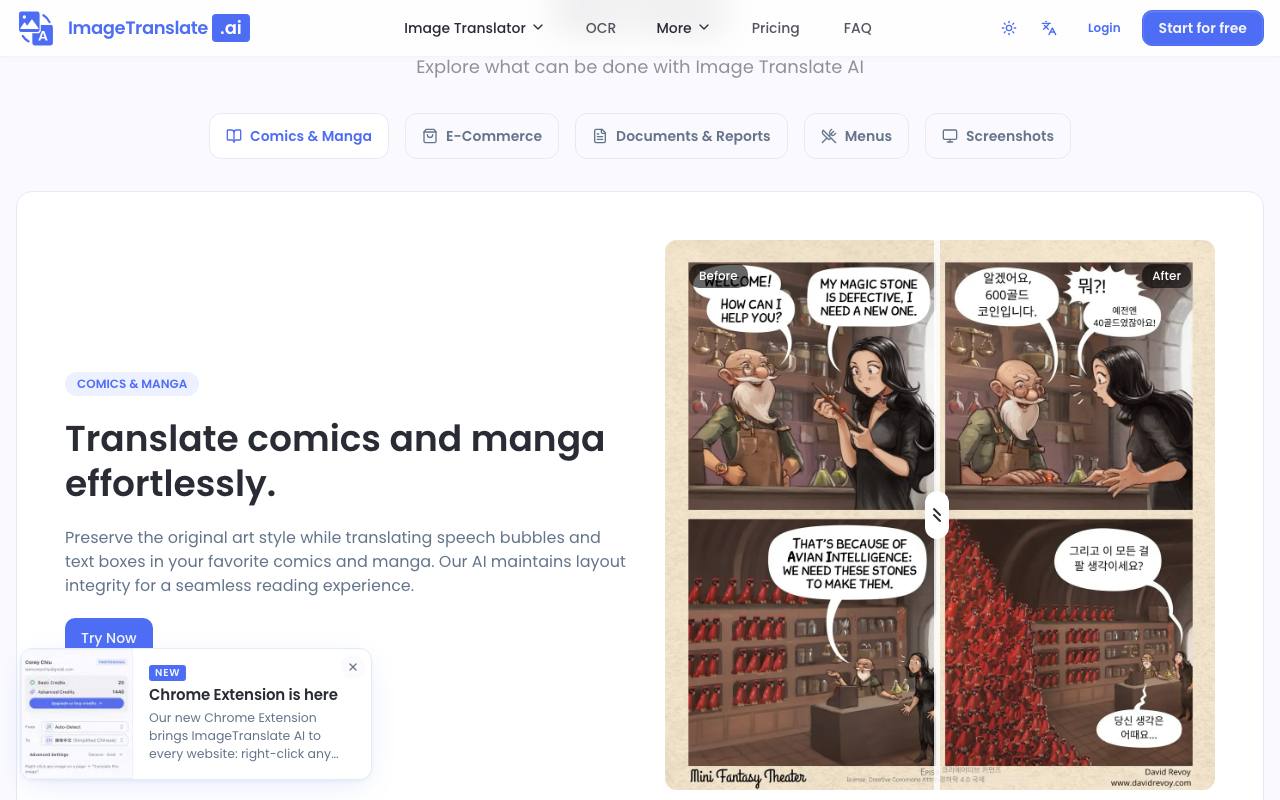Click the before/after comparison slider handle

[937, 515]
